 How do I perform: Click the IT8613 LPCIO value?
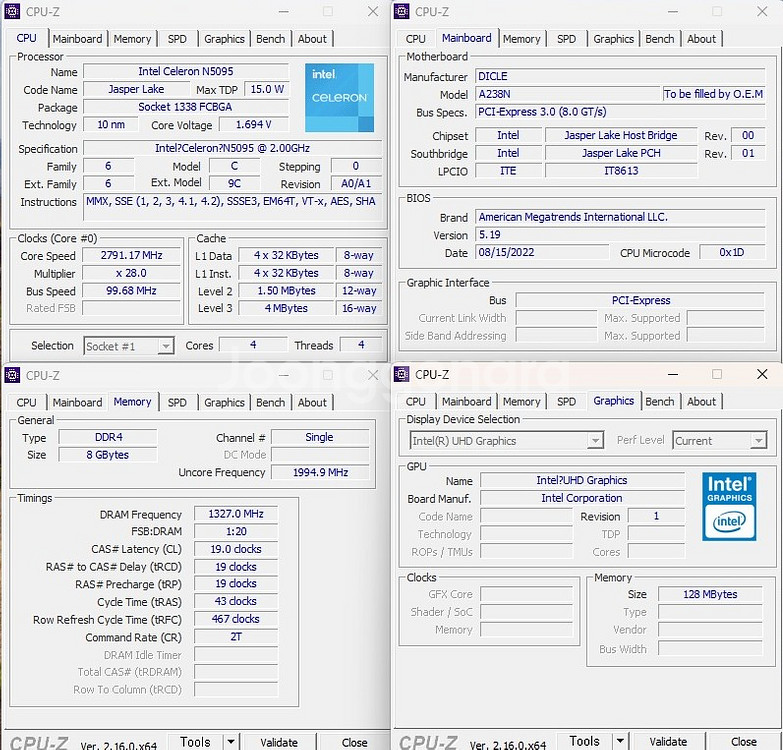pyautogui.click(x=621, y=171)
